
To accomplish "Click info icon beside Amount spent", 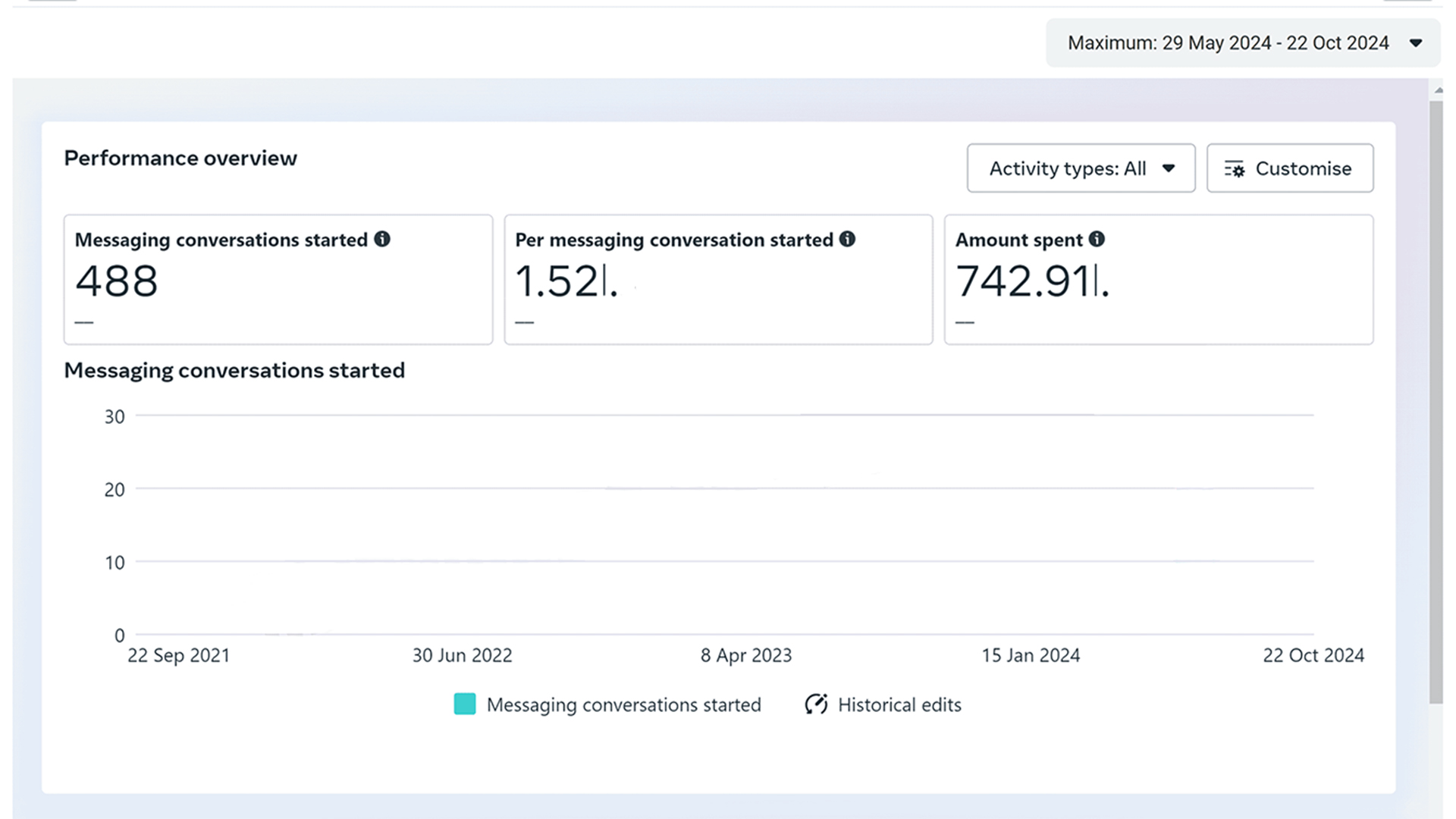I will (x=1097, y=240).
